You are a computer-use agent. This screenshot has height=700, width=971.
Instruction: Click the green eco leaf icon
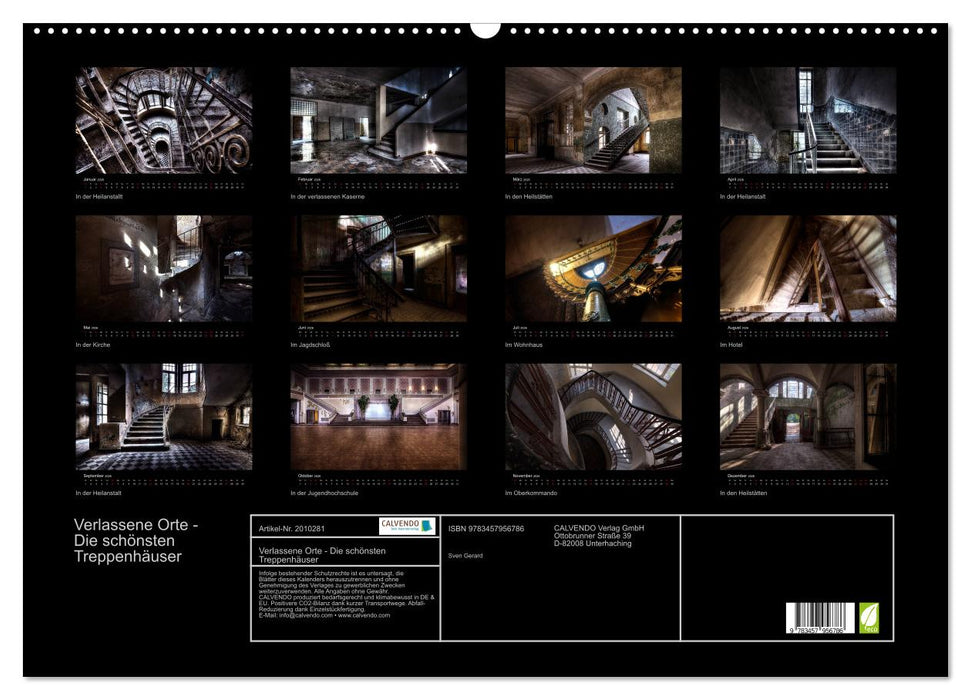pos(869,617)
